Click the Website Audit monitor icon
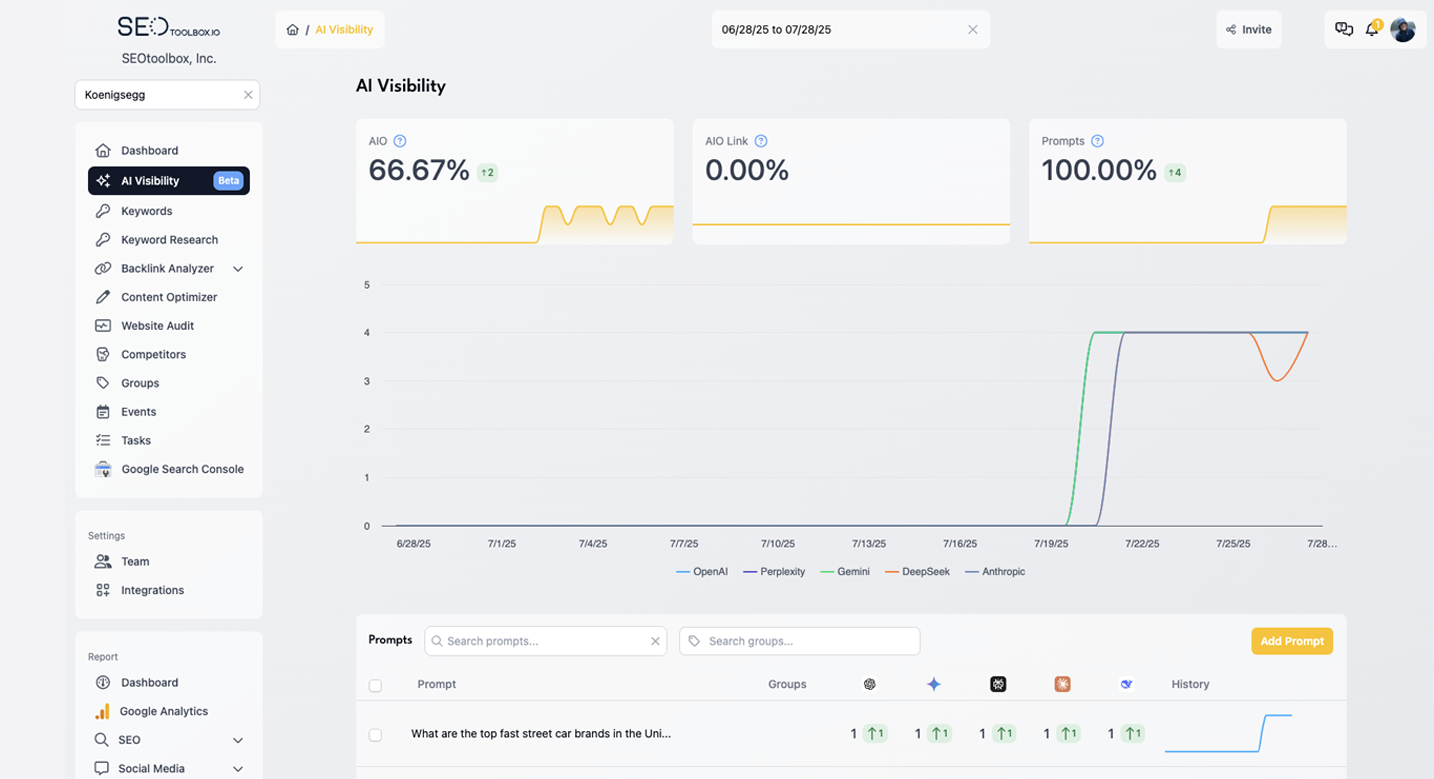1434x779 pixels. pyautogui.click(x=102, y=326)
